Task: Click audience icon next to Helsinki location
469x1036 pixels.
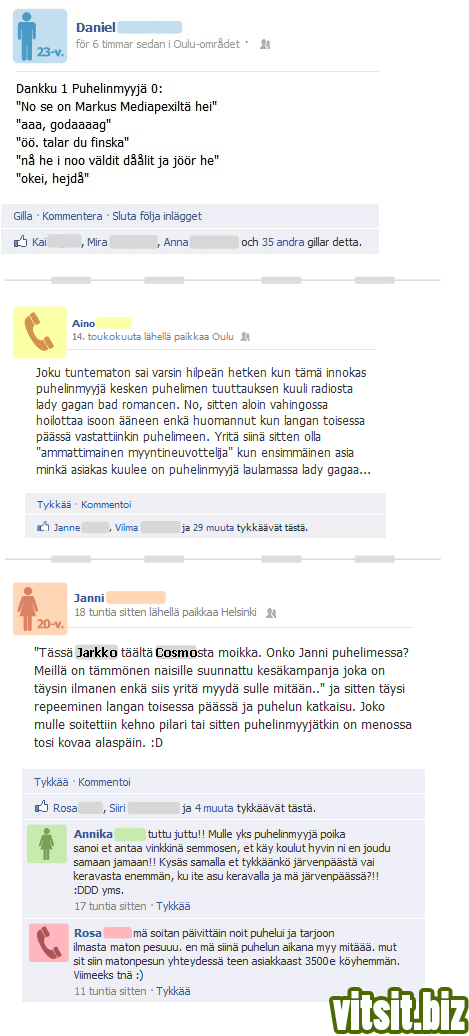Action: pyautogui.click(x=271, y=613)
